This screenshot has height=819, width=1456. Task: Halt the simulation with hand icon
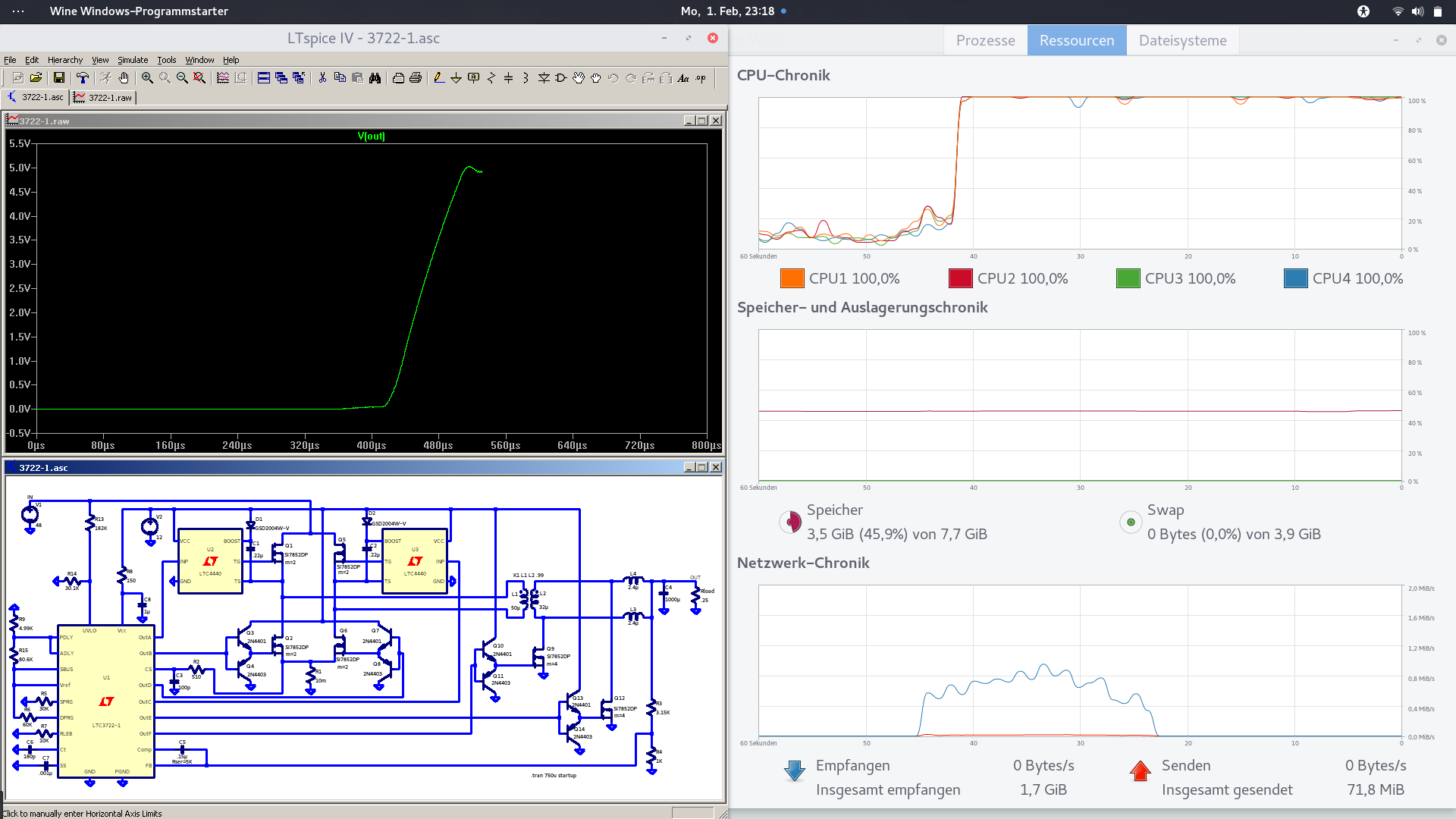pyautogui.click(x=124, y=78)
